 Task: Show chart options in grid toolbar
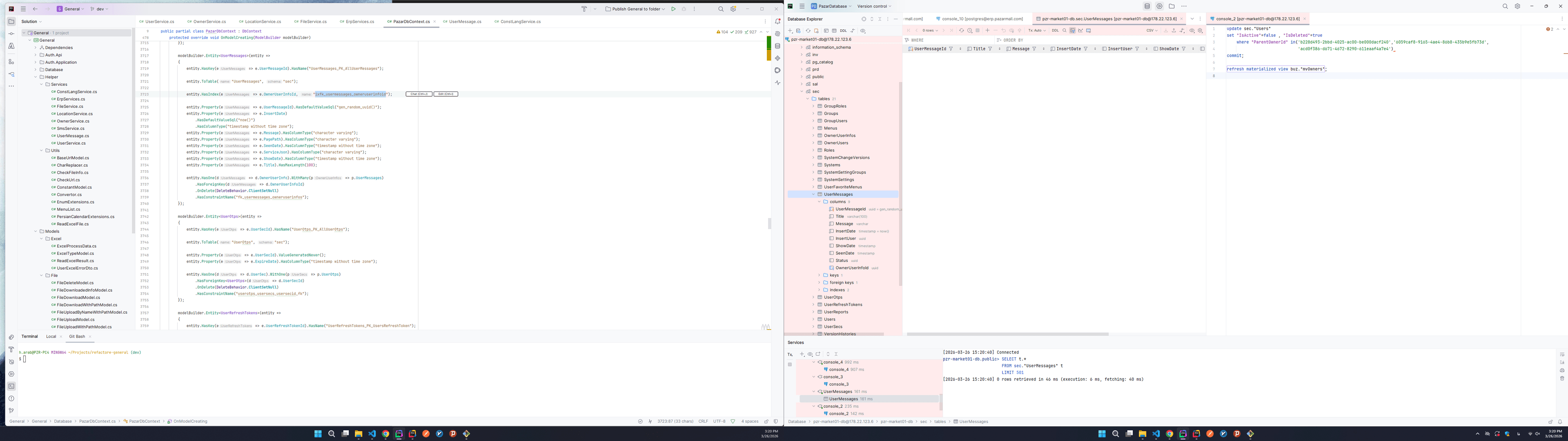pos(1080,31)
